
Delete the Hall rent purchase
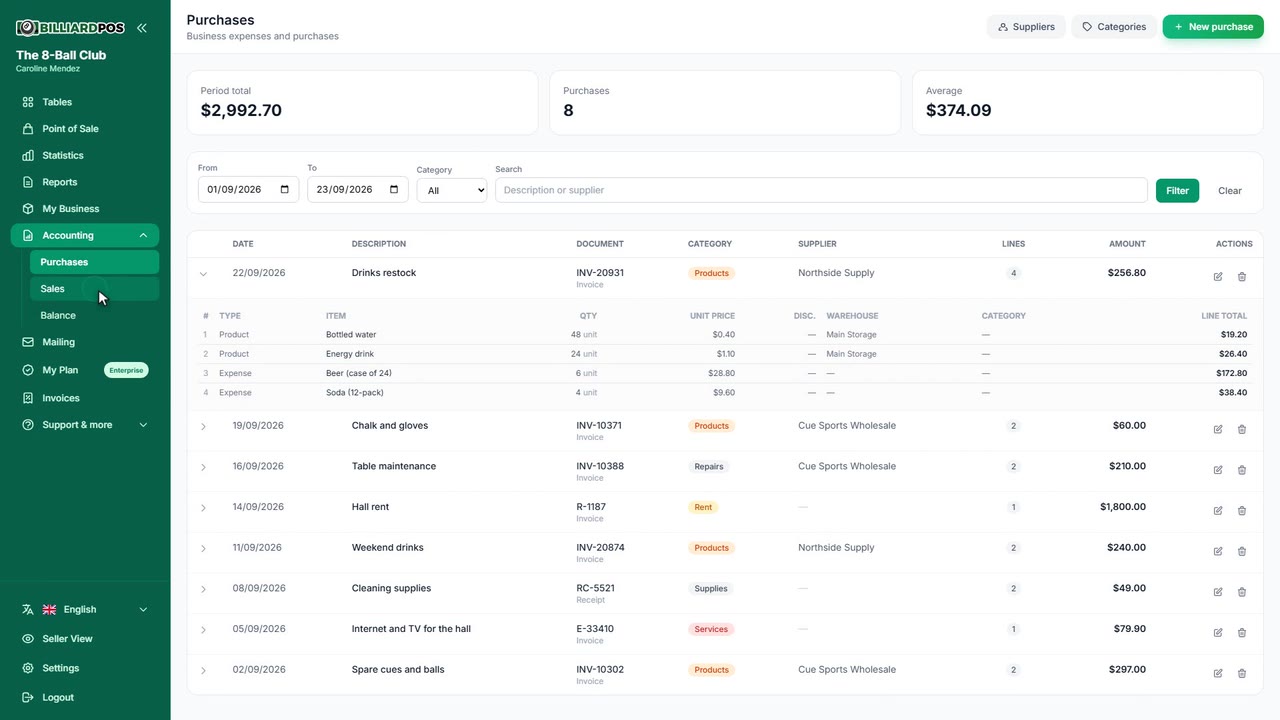(x=1242, y=511)
